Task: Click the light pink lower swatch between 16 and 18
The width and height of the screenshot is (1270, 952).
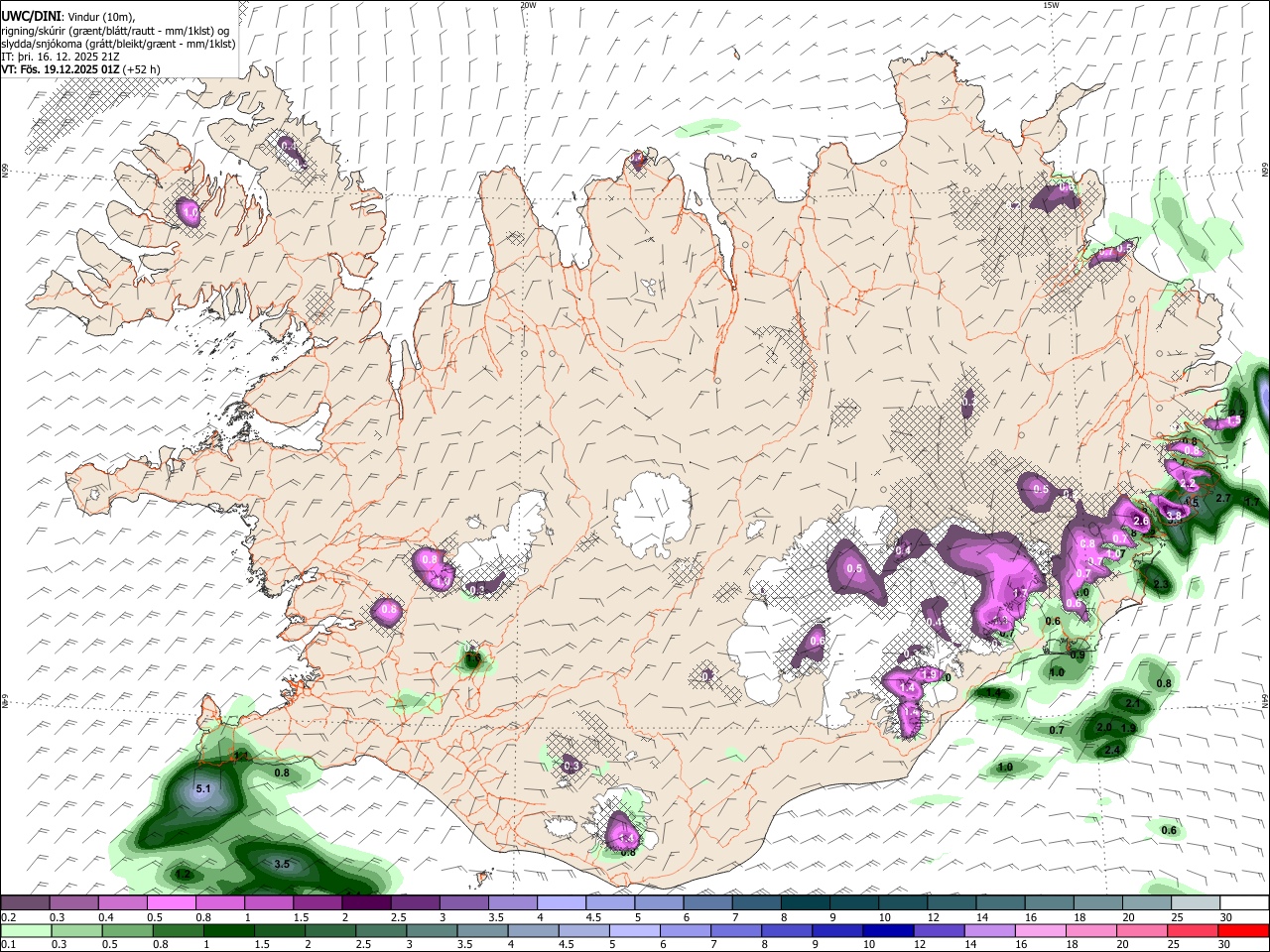Action: (x=1040, y=930)
